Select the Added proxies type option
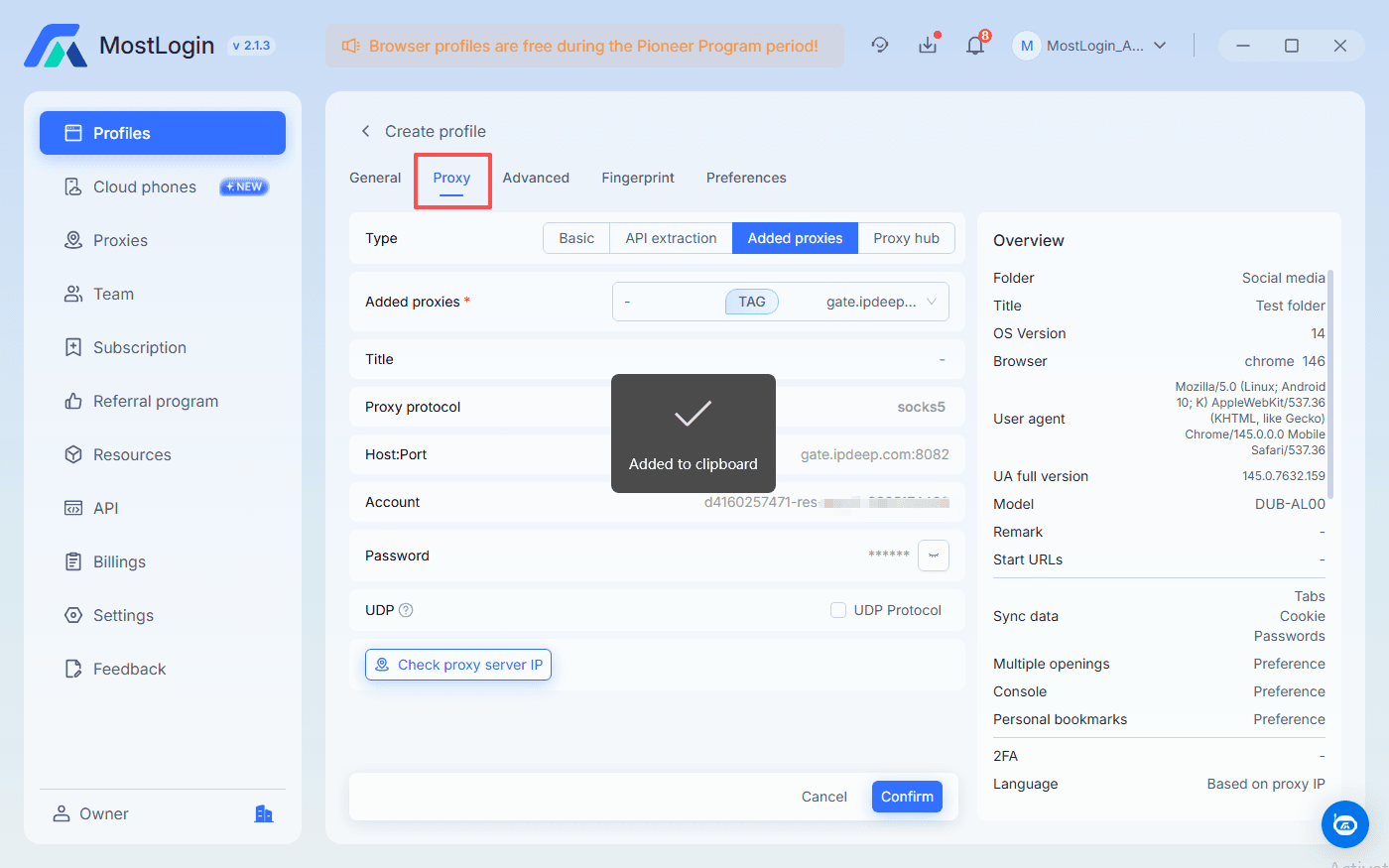The image size is (1389, 868). 795,238
